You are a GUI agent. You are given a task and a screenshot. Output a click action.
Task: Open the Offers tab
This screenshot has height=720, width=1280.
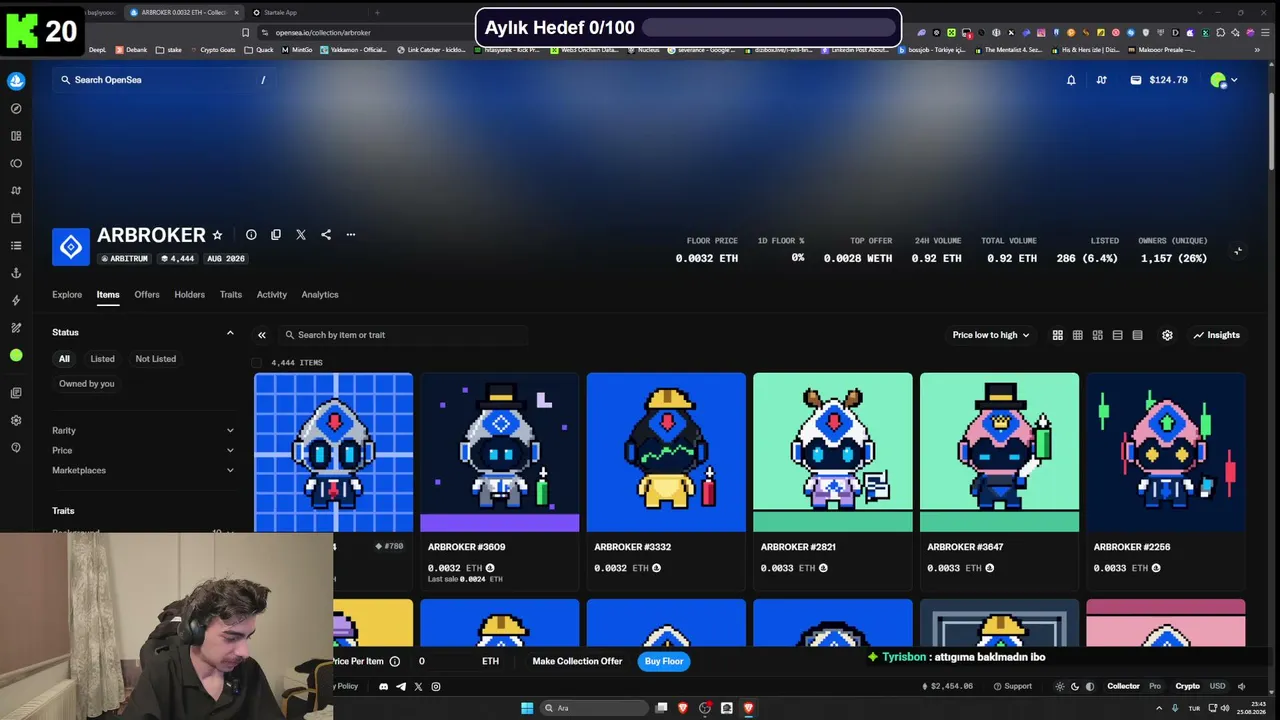click(x=147, y=295)
